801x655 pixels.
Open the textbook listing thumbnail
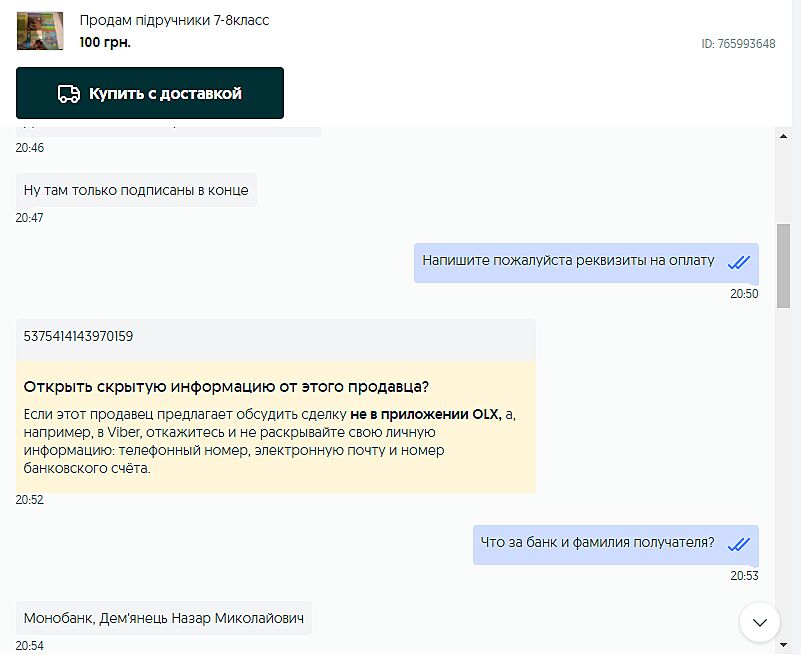coord(40,31)
